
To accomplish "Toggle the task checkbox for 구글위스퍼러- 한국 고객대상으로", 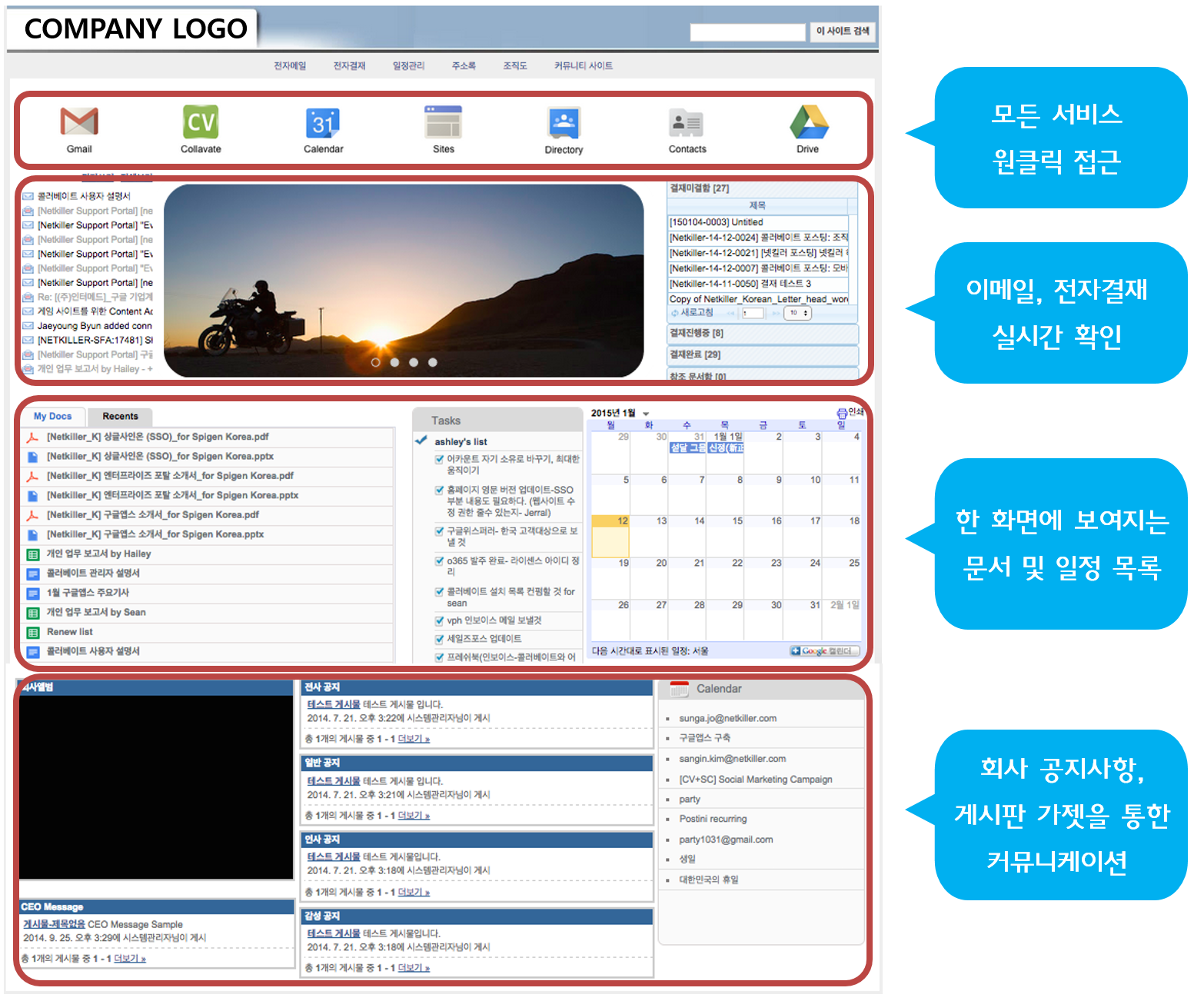I will click(440, 530).
